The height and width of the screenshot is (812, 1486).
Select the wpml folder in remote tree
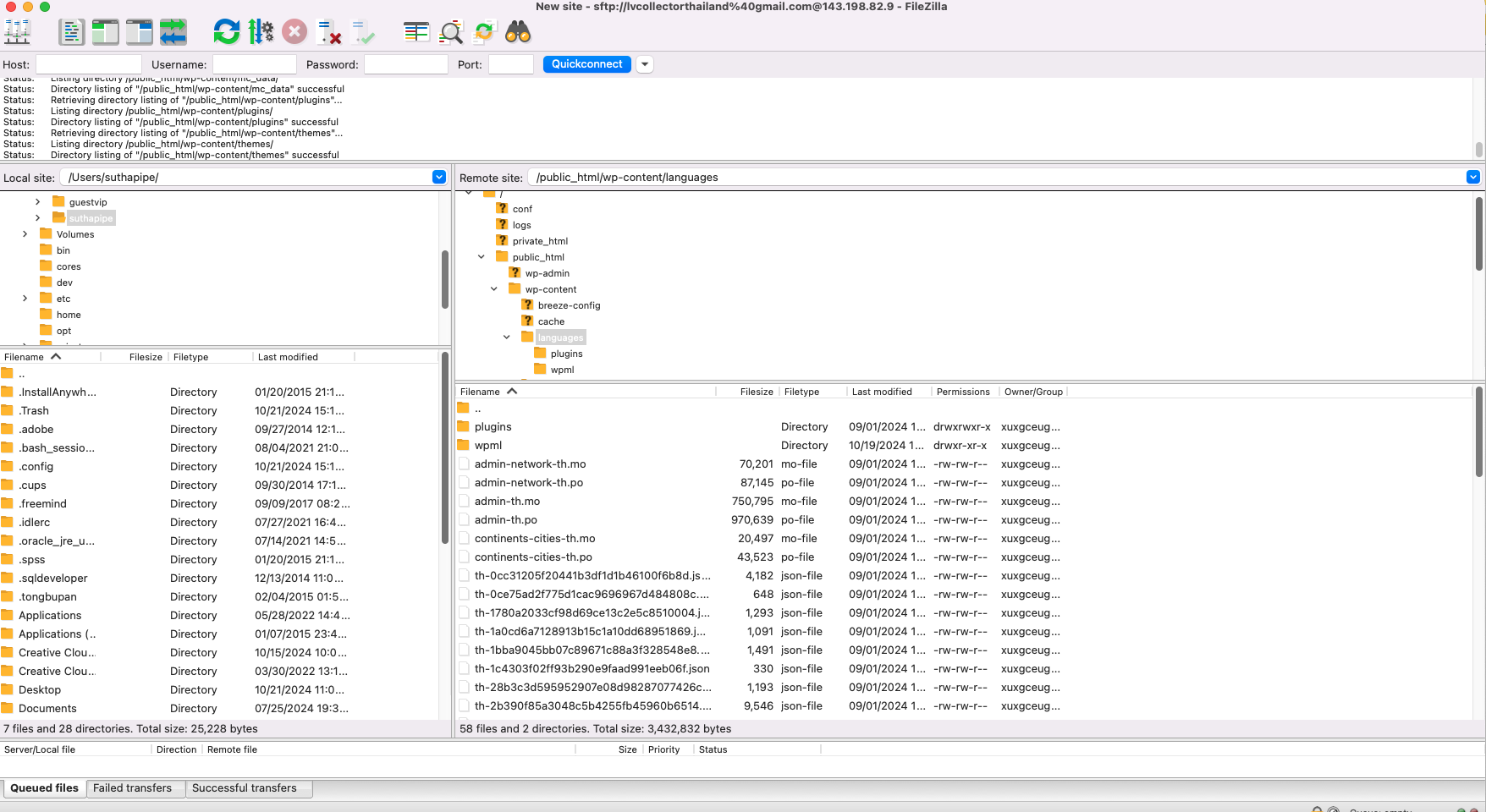562,370
